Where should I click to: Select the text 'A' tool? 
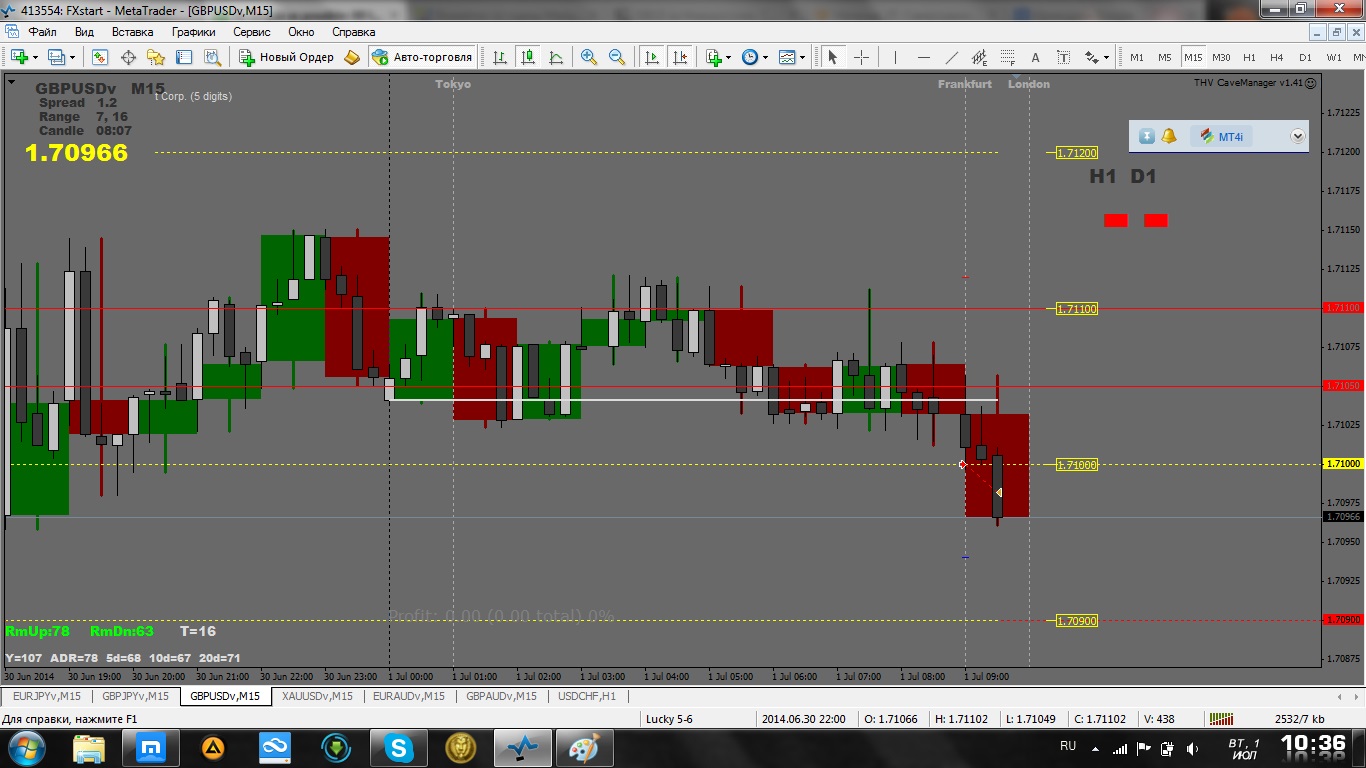[x=1035, y=57]
